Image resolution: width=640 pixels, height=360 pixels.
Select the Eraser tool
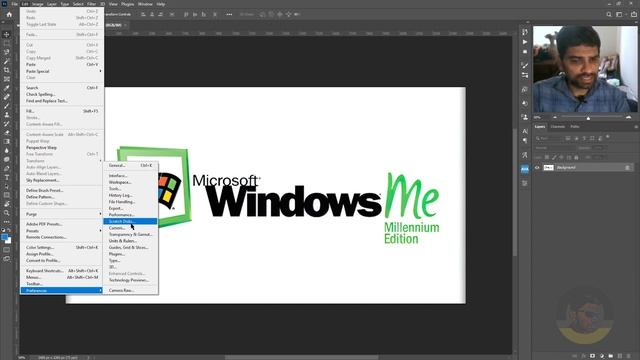7,133
